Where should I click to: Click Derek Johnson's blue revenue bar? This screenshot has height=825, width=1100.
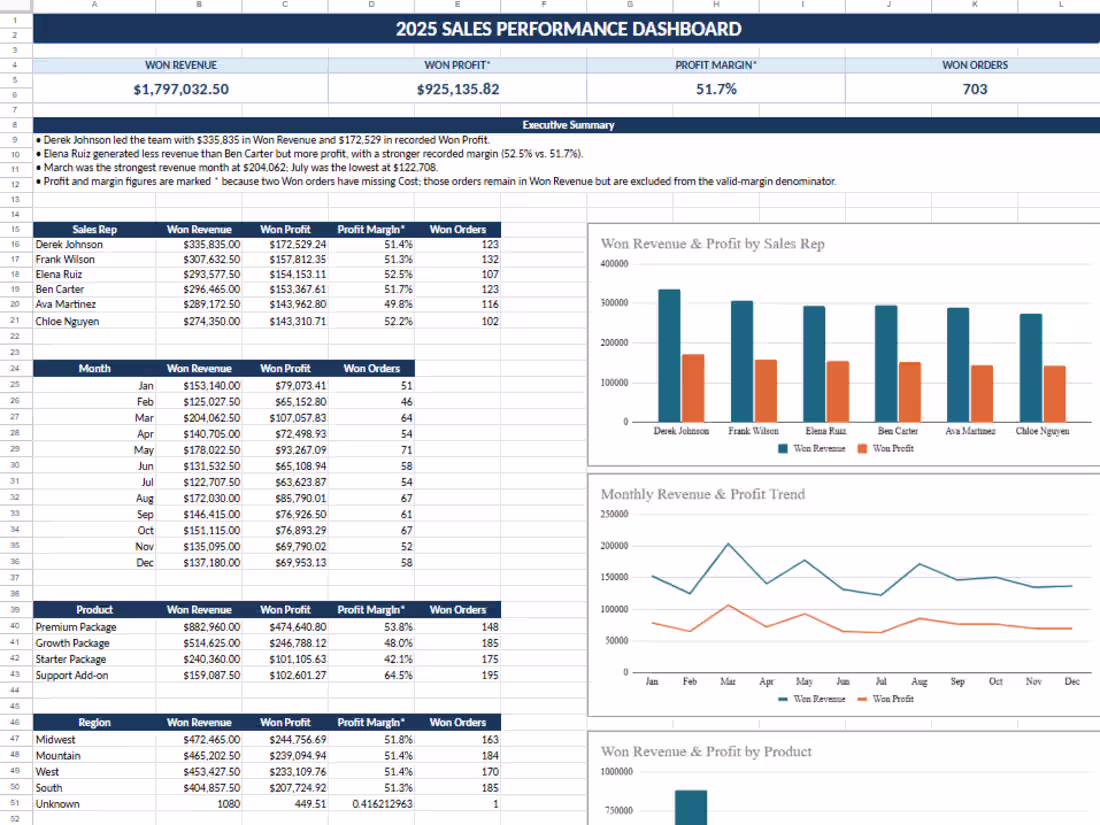coord(669,356)
